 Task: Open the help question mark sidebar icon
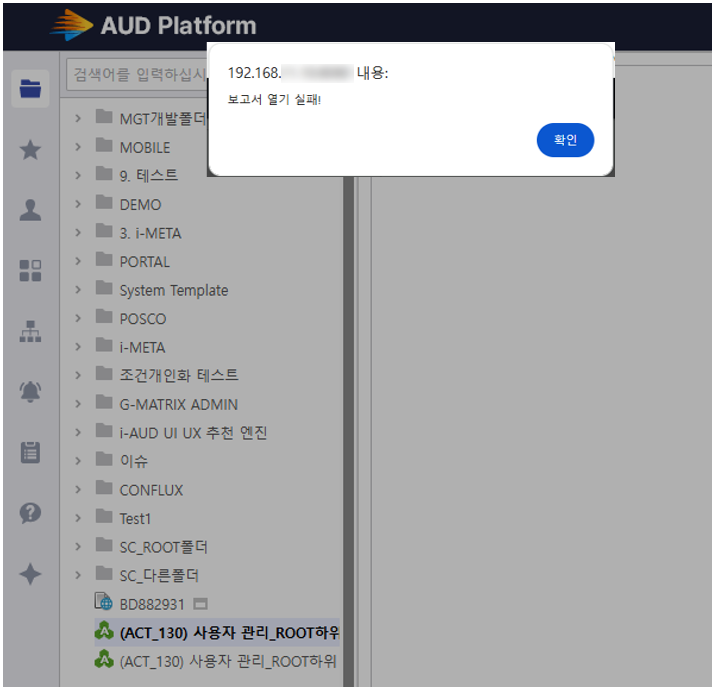[30, 513]
